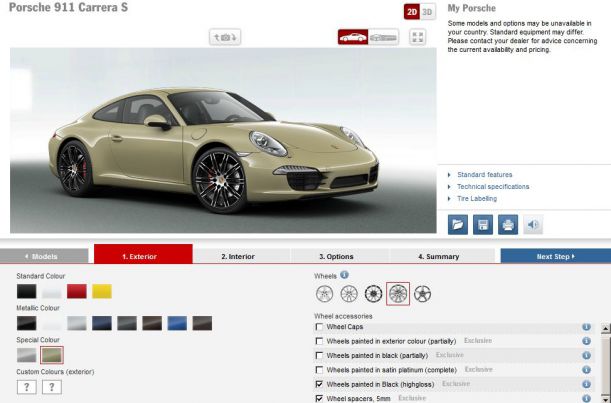
Task: Pick the silver special colour swatch
Action: [x=26, y=355]
